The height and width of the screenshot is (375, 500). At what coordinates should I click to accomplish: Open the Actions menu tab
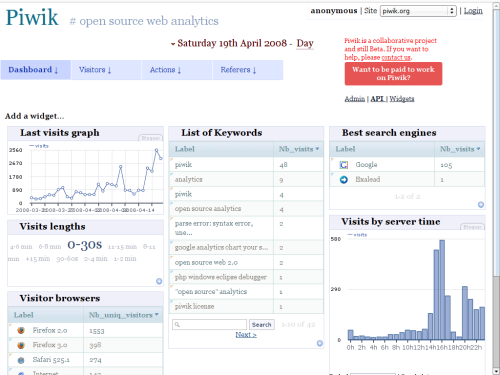pos(177,70)
